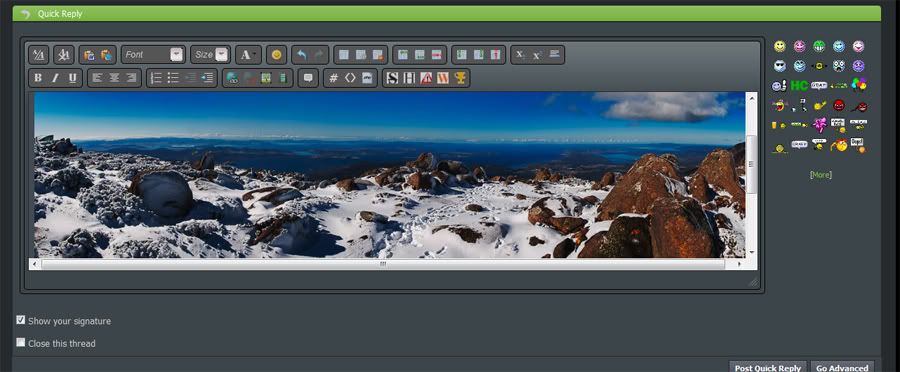The image size is (900, 372).
Task: Click the editor resize grip corner
Action: (x=753, y=282)
